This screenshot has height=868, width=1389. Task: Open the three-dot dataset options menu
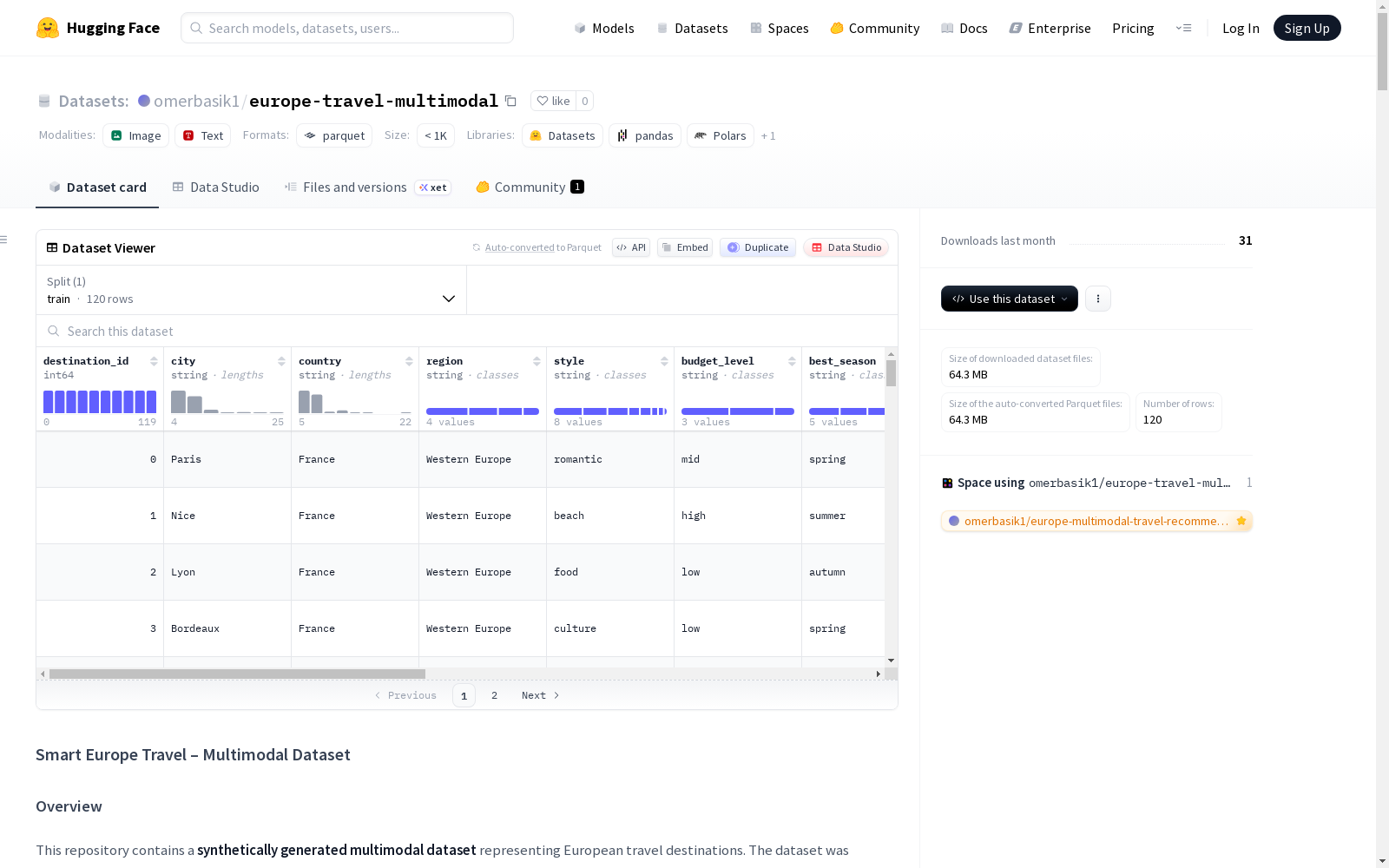point(1098,299)
